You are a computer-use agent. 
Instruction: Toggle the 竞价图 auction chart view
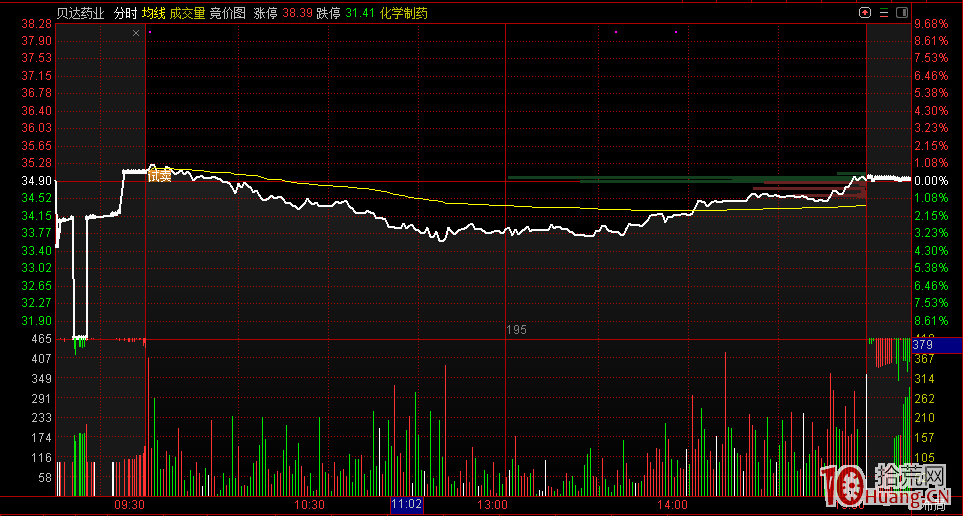pyautogui.click(x=228, y=13)
